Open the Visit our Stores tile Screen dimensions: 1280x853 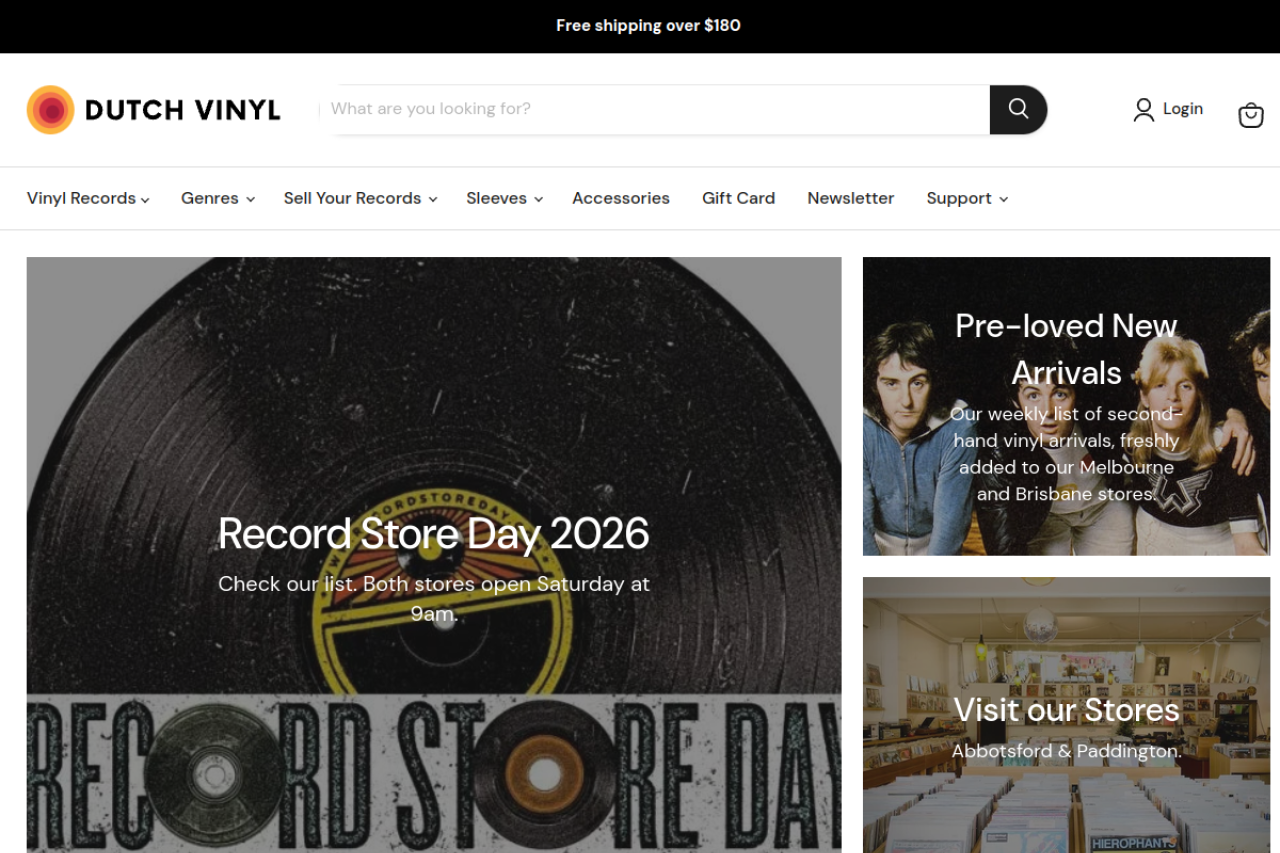click(x=1066, y=710)
